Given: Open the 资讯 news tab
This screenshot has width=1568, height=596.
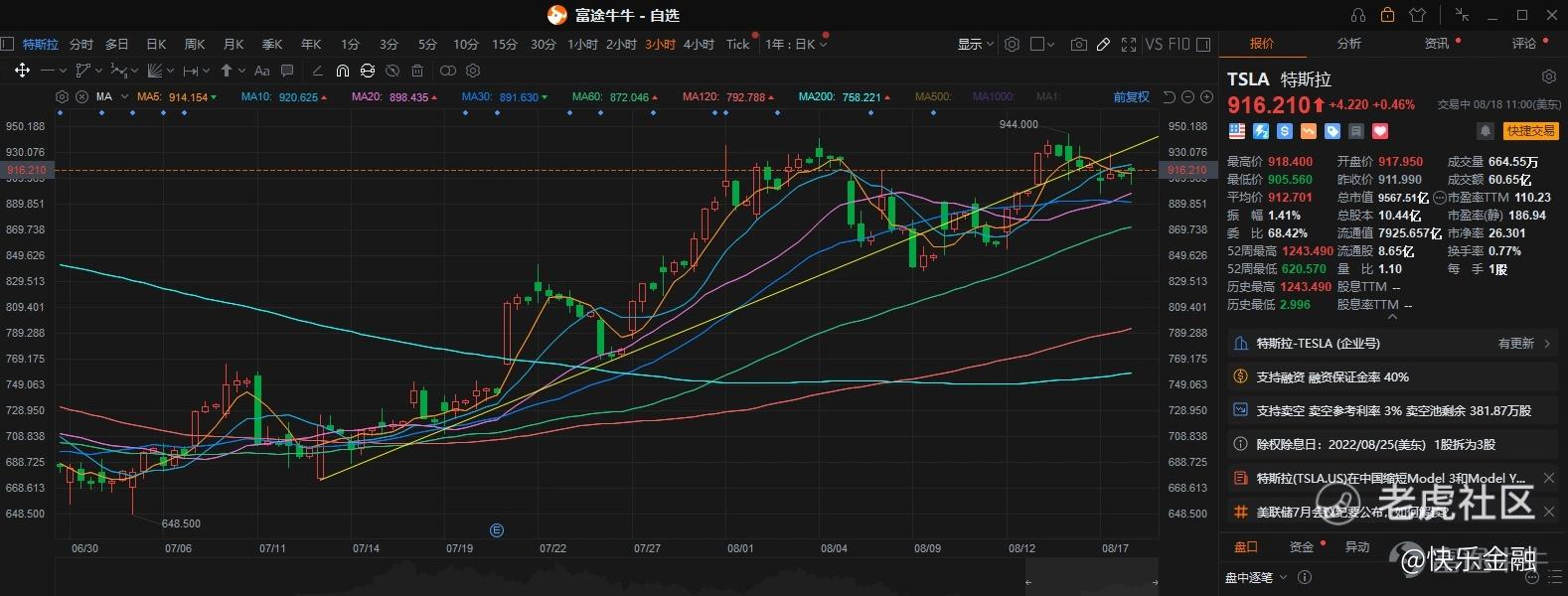Looking at the screenshot, I should (1437, 44).
